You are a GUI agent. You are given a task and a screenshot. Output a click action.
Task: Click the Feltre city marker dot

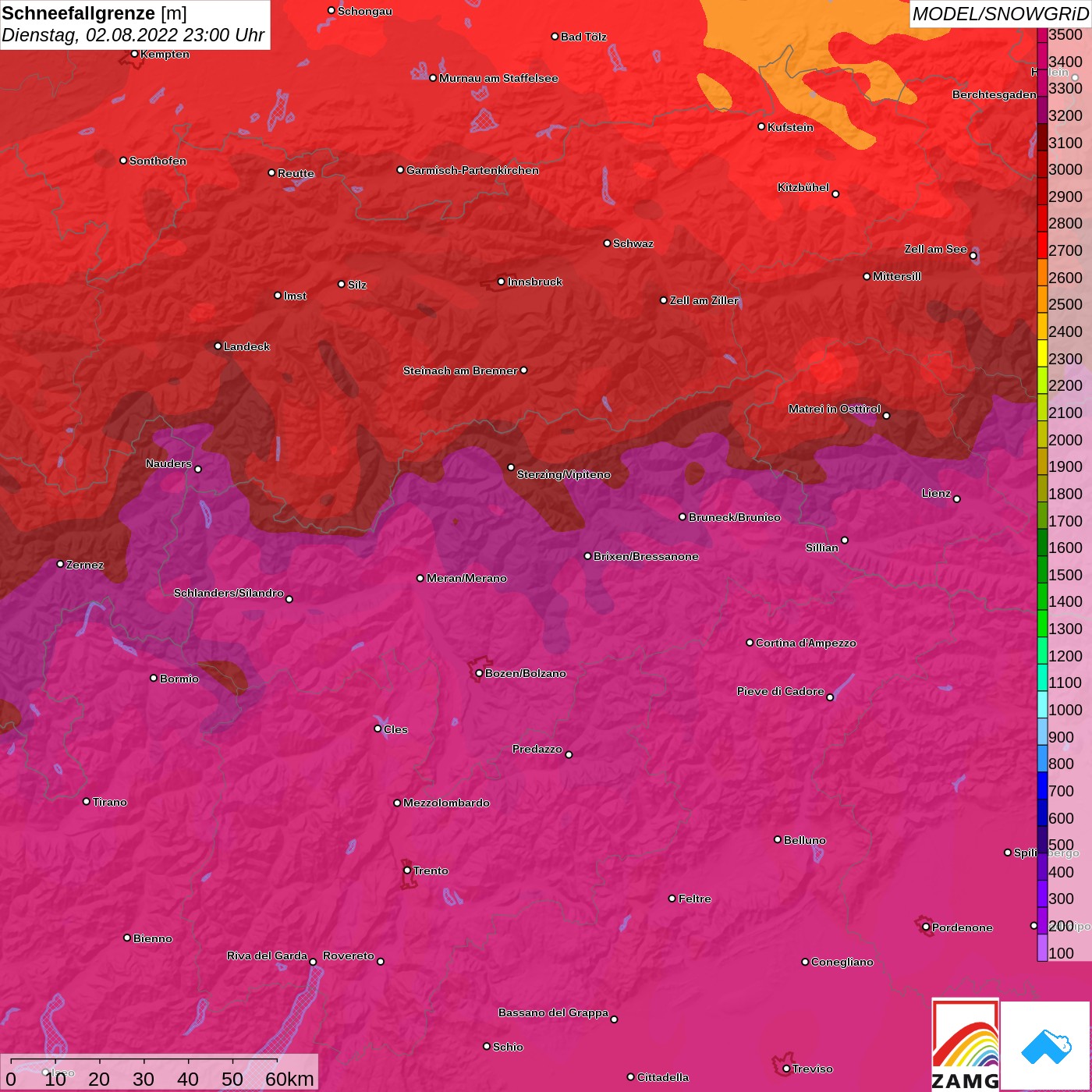672,899
